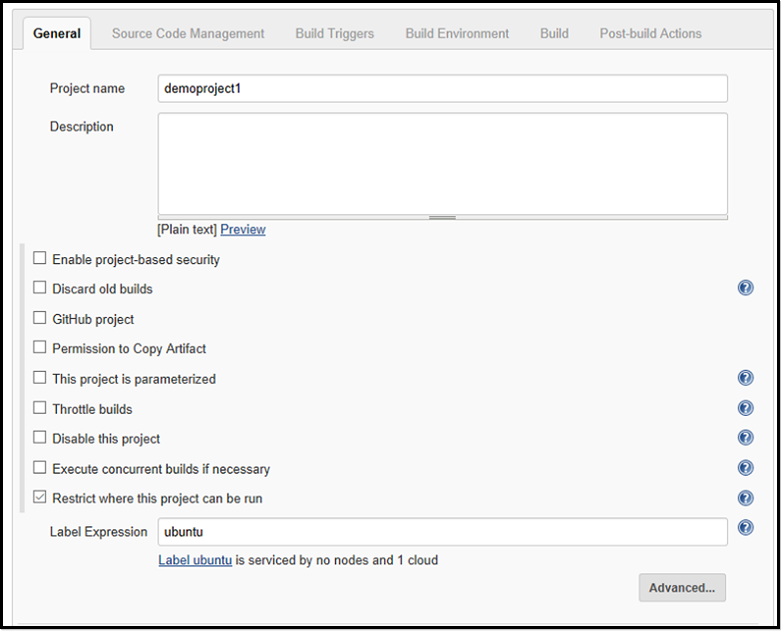Toggle the Throttle builds checkbox

(x=39, y=408)
